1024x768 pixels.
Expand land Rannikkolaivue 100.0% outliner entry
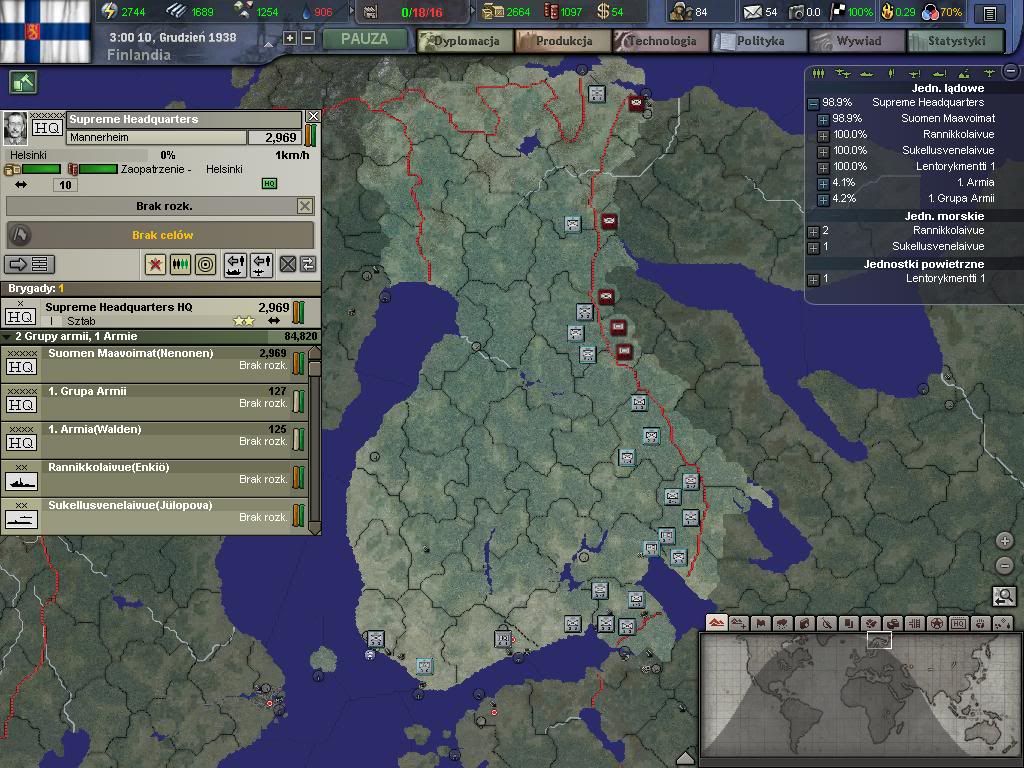pyautogui.click(x=823, y=135)
